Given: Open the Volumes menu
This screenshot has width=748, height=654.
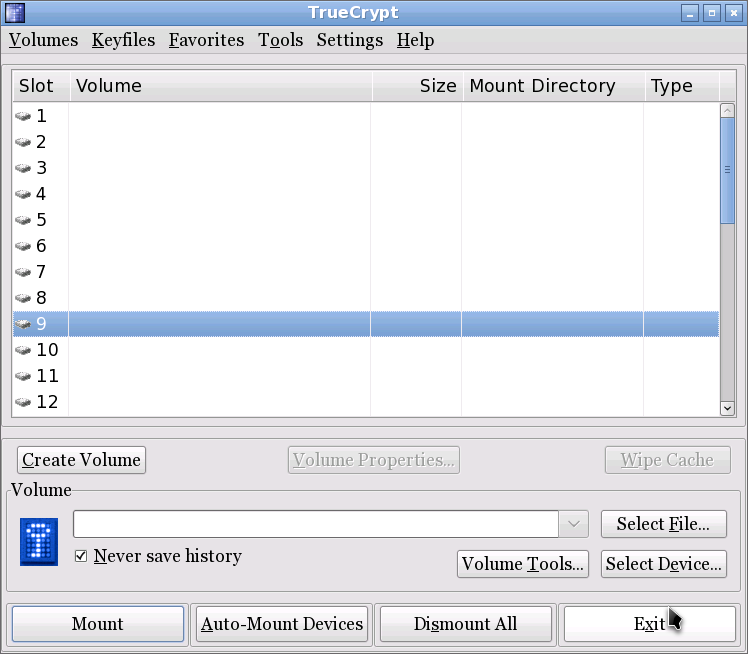Looking at the screenshot, I should click(x=43, y=40).
